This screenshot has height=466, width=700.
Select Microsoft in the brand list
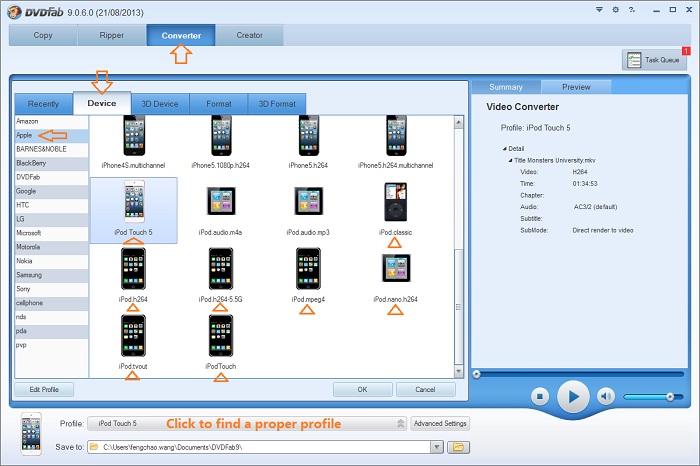pyautogui.click(x=51, y=233)
